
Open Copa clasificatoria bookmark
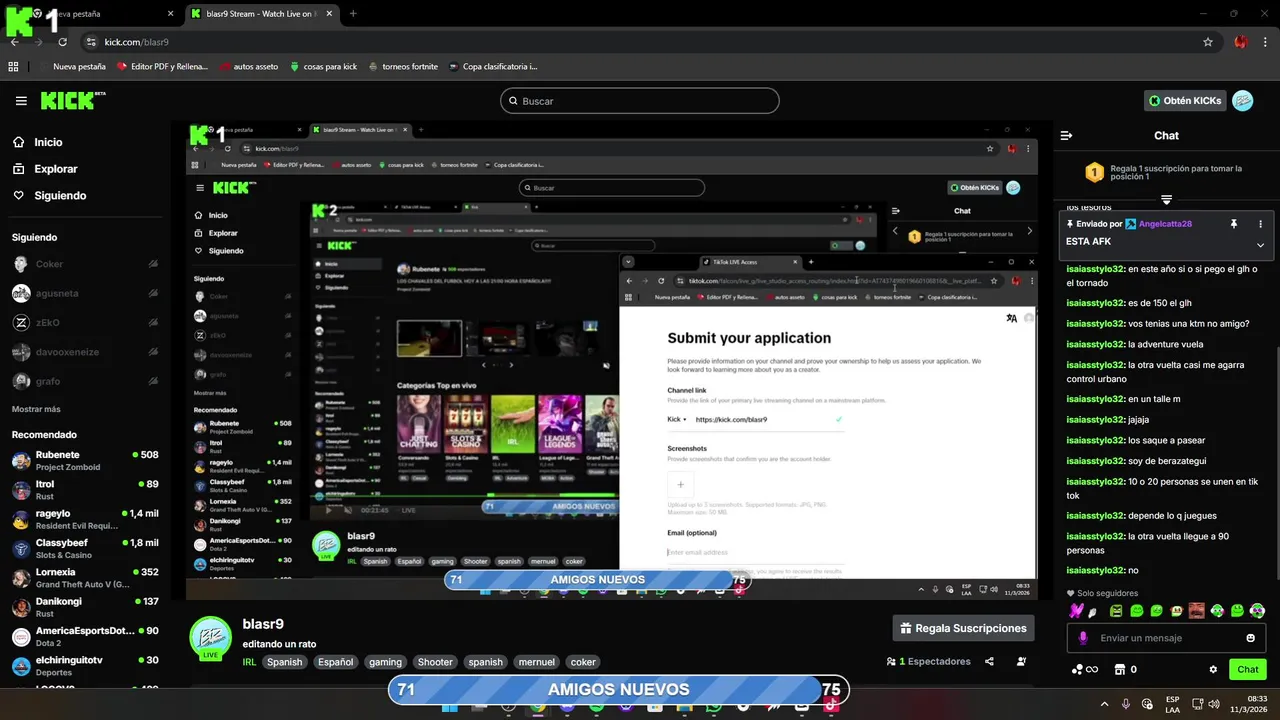point(492,67)
